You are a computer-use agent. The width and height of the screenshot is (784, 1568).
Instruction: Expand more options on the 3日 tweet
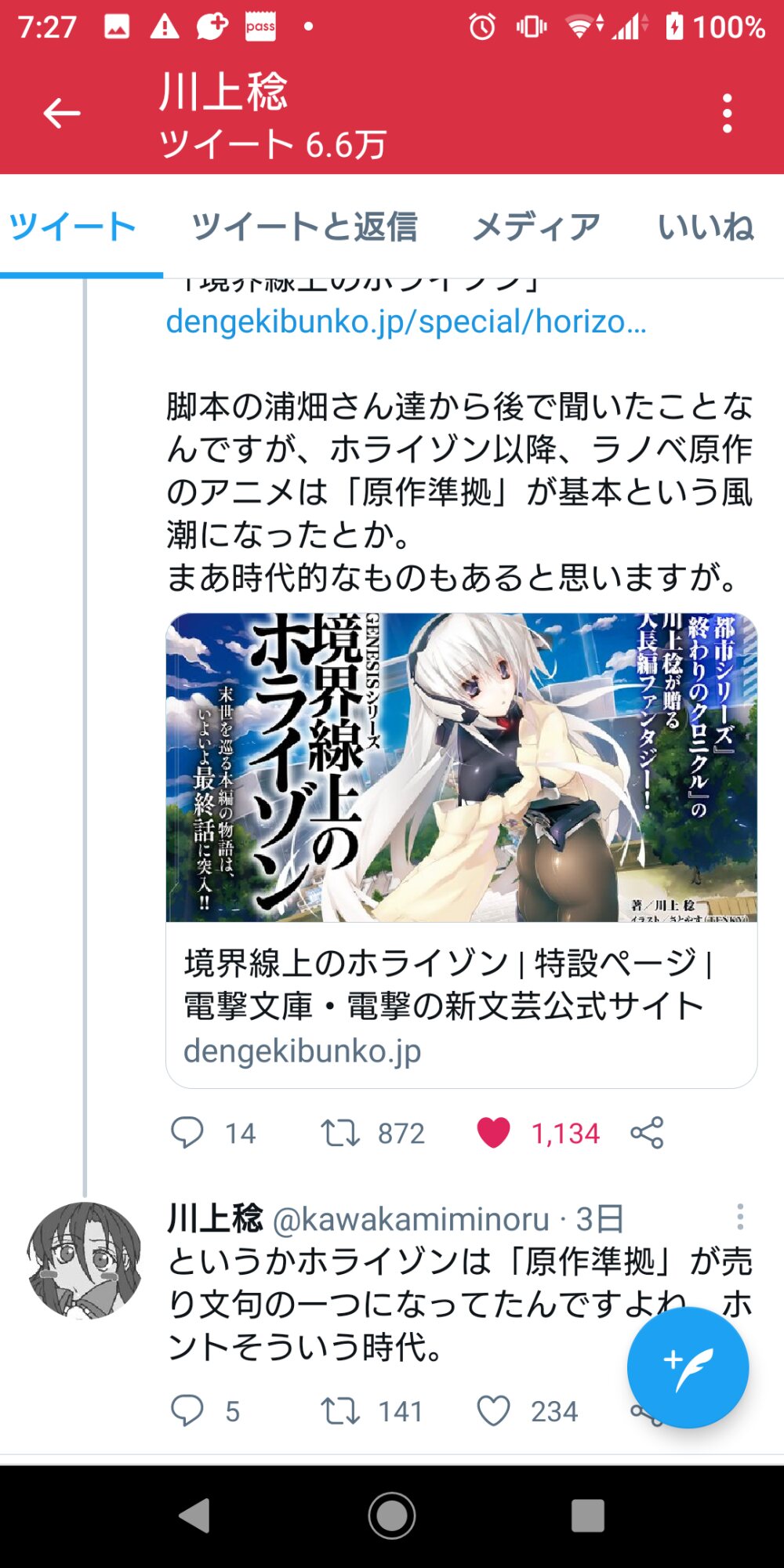click(x=740, y=1217)
